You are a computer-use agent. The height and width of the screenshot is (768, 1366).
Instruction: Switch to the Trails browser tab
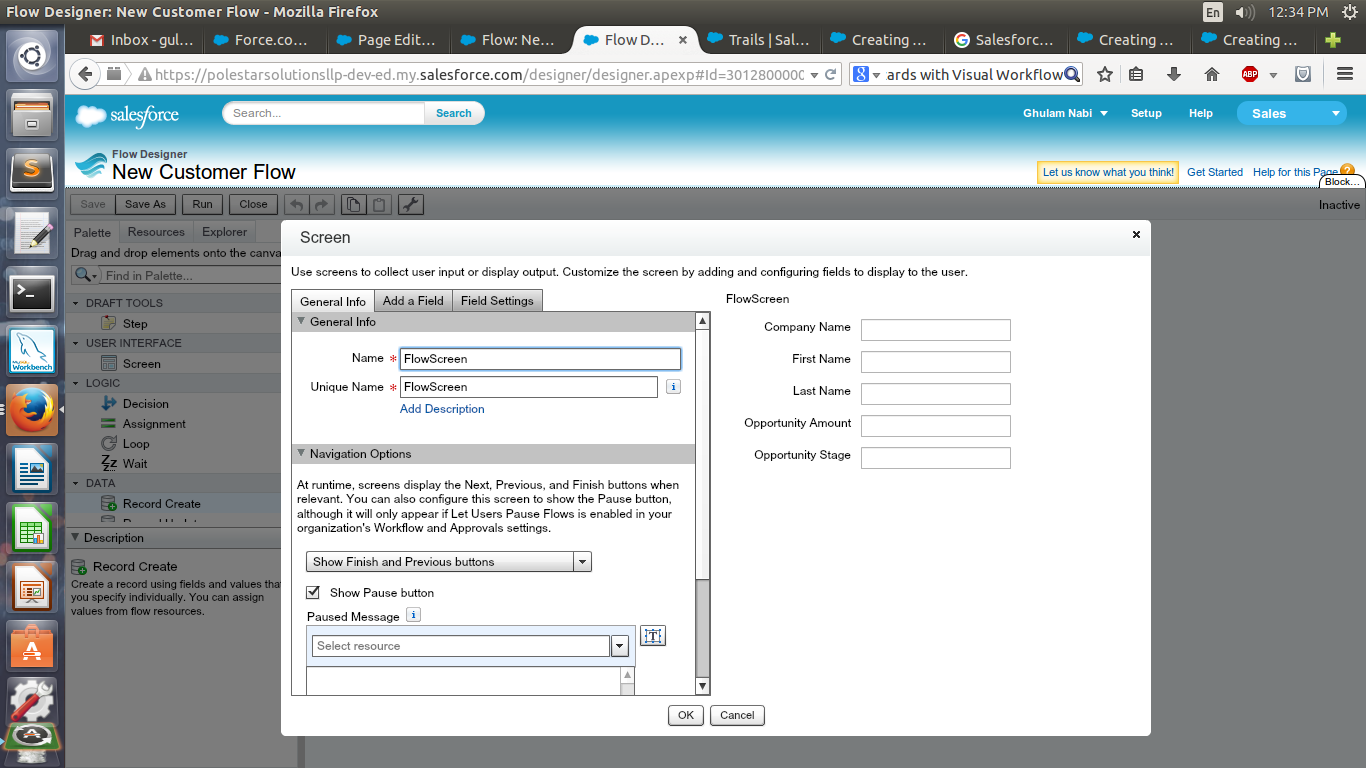(x=758, y=40)
